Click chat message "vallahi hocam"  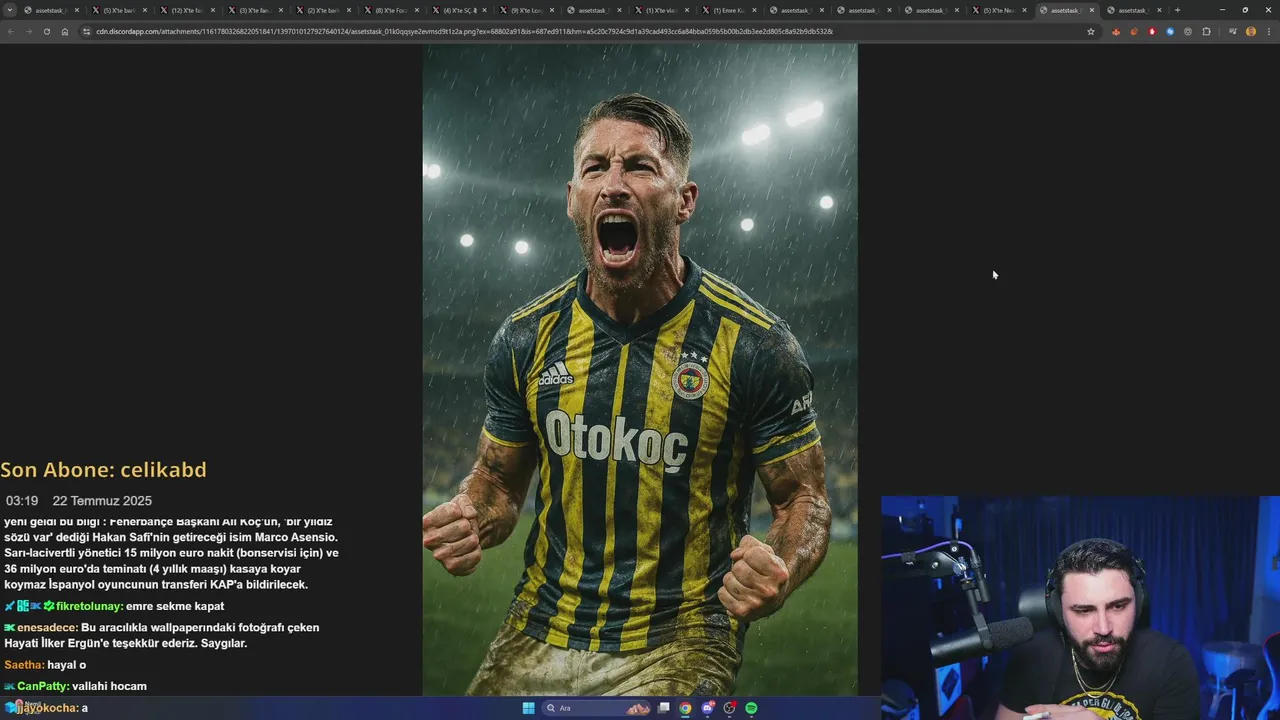pyautogui.click(x=110, y=686)
